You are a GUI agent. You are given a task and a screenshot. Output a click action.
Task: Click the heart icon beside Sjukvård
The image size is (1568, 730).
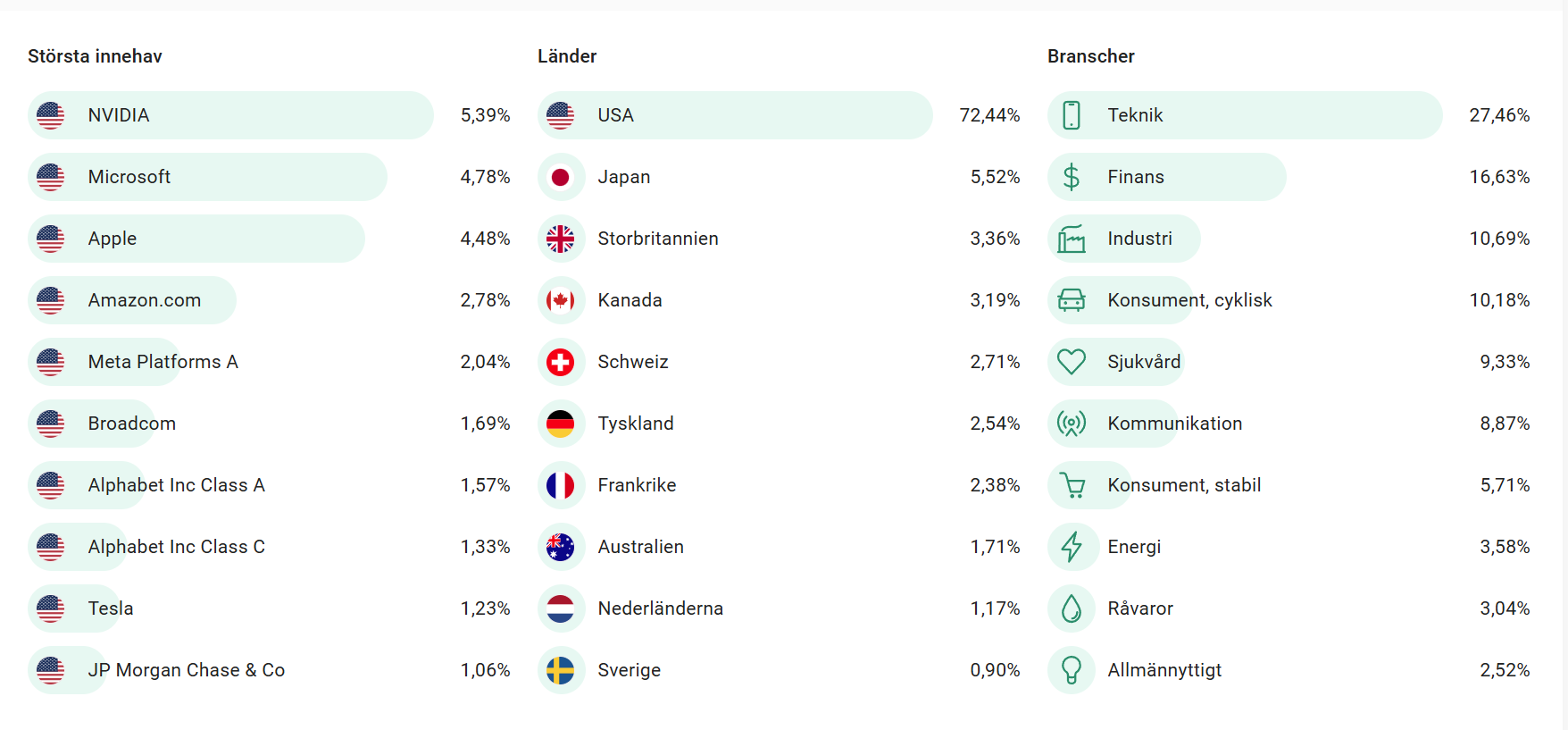[x=1072, y=362]
